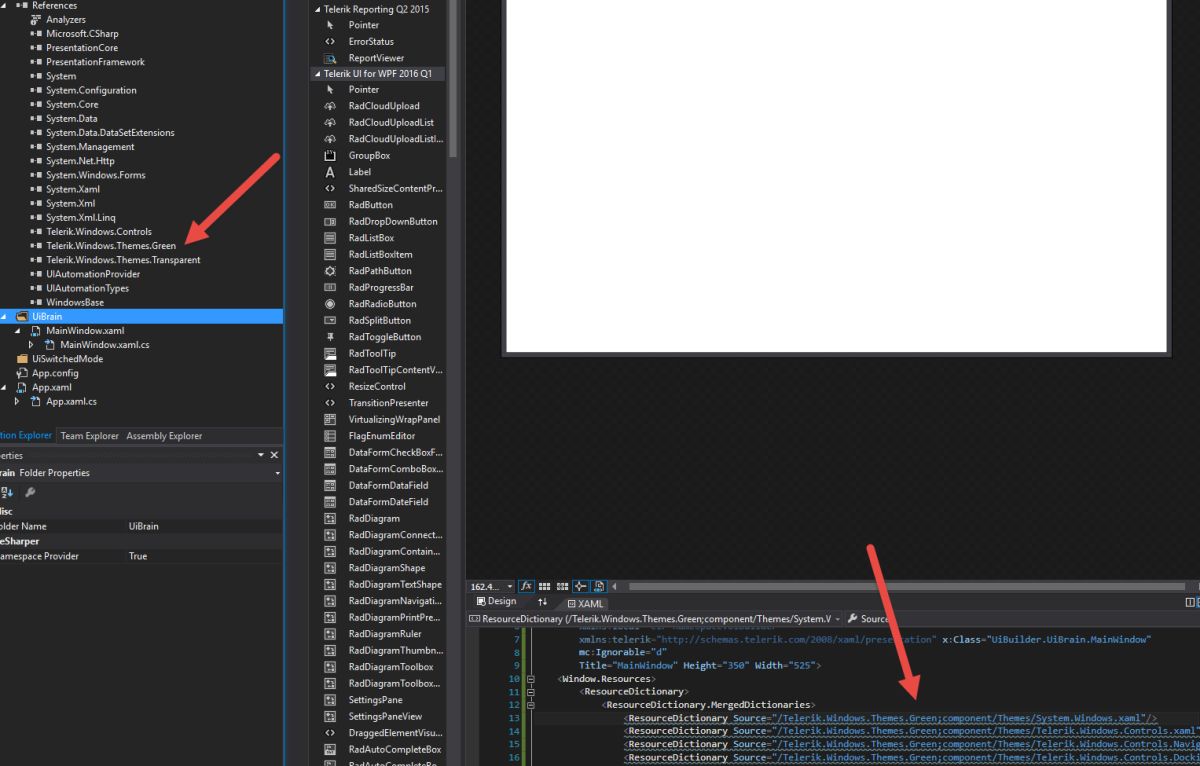
Task: Select the Telerik.Windows.Themes.Transparent reference
Action: (122, 260)
